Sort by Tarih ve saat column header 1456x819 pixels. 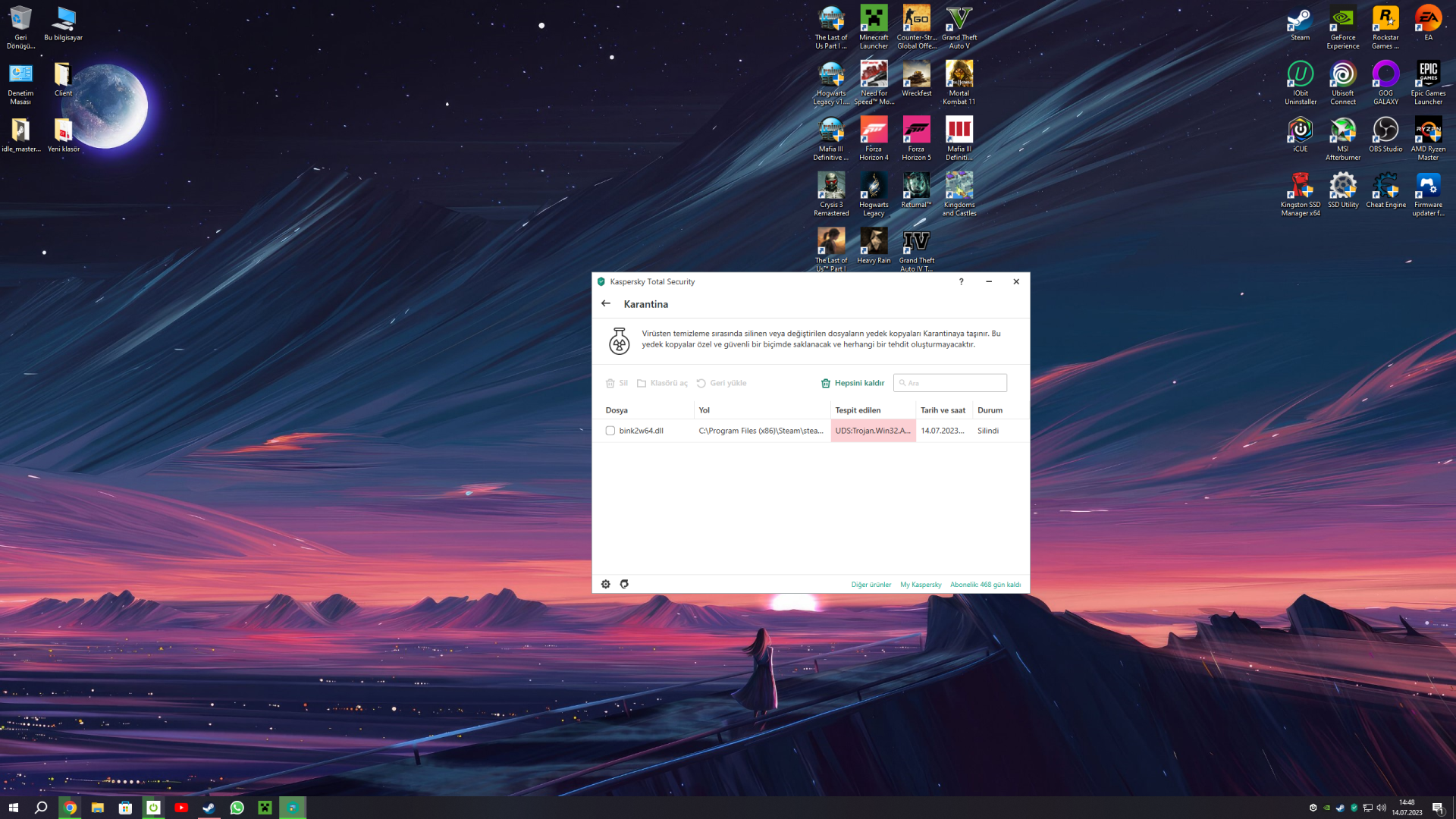tap(943, 410)
